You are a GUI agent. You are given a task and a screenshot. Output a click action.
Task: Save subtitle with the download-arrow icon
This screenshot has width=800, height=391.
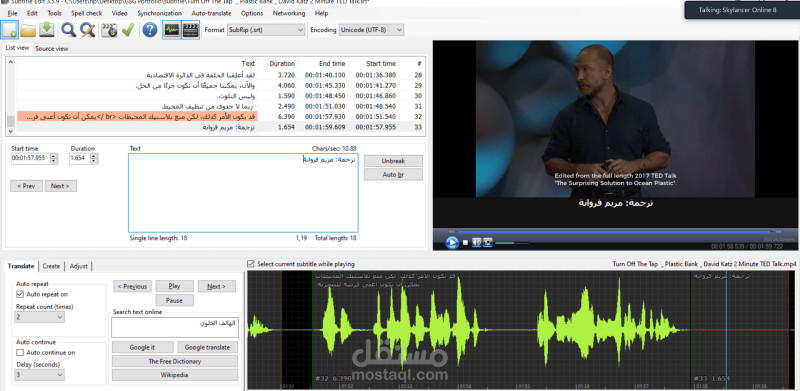click(x=47, y=30)
